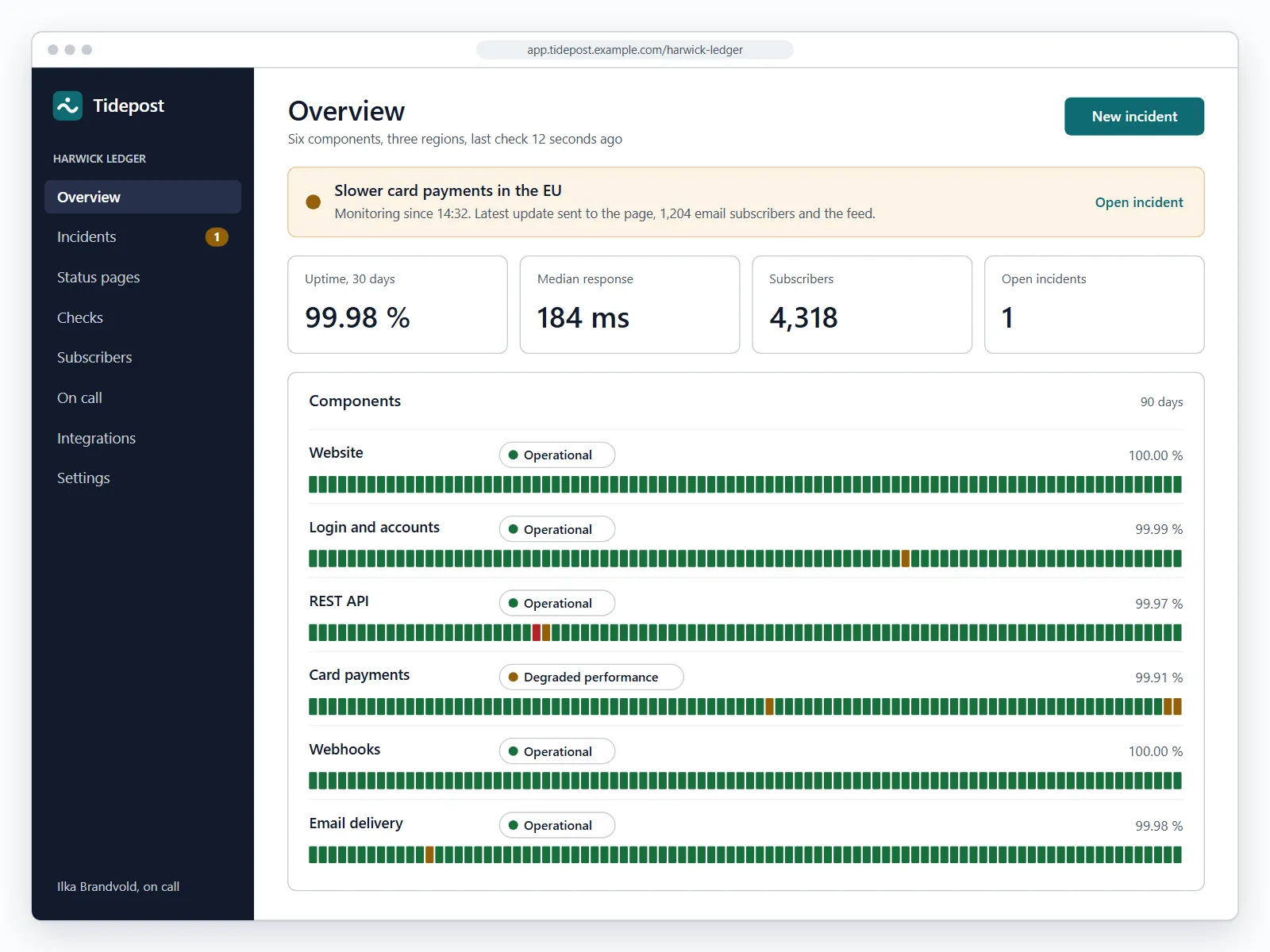Open Status pages in the sidebar
The width and height of the screenshot is (1270, 952).
pos(143,277)
